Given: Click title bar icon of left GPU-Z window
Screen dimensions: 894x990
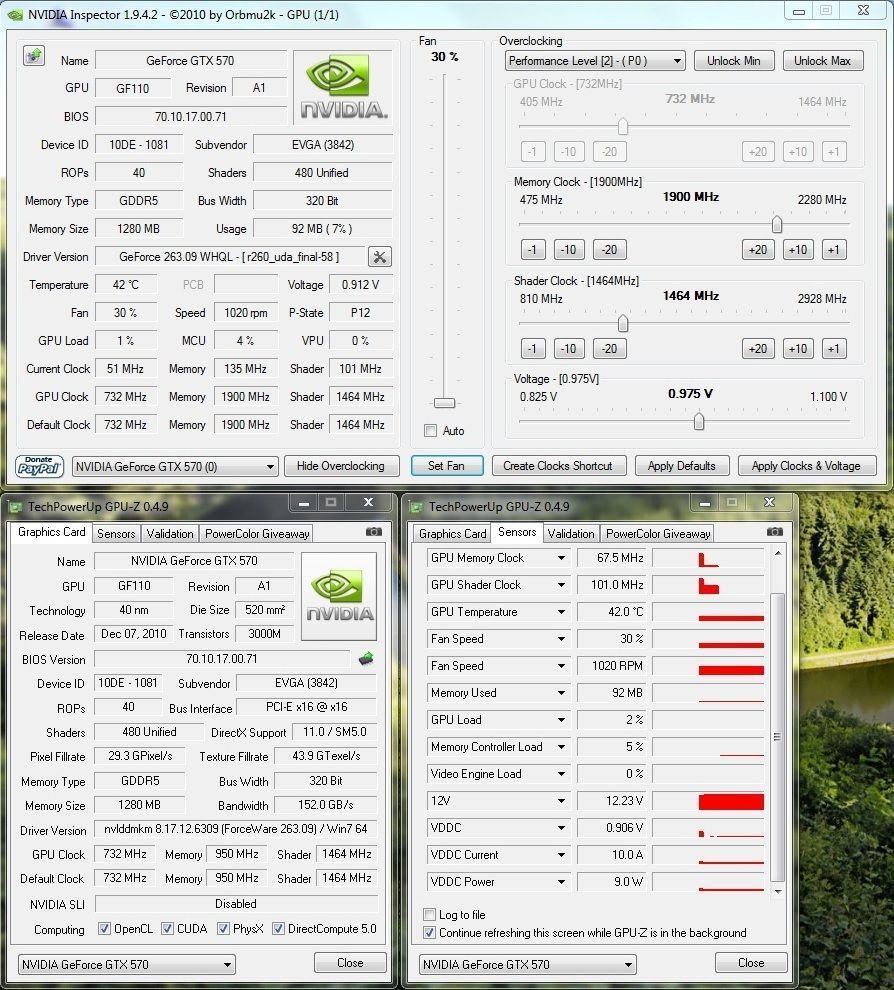Looking at the screenshot, I should pos(15,506).
